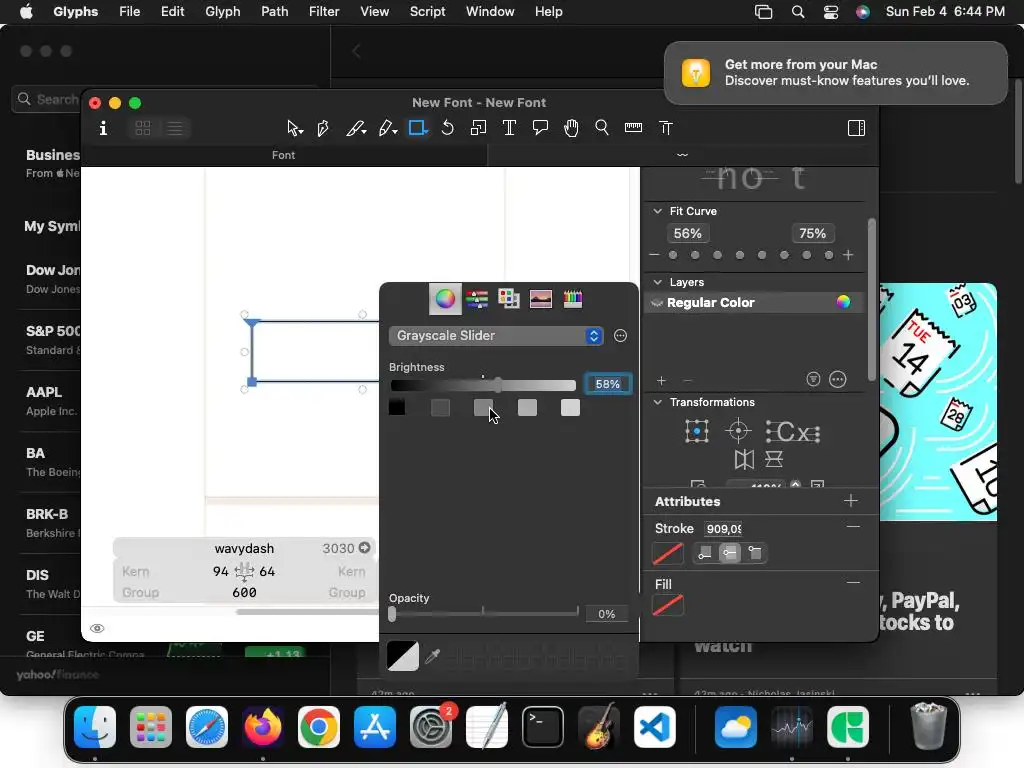Open the Layers filter icon

813,379
